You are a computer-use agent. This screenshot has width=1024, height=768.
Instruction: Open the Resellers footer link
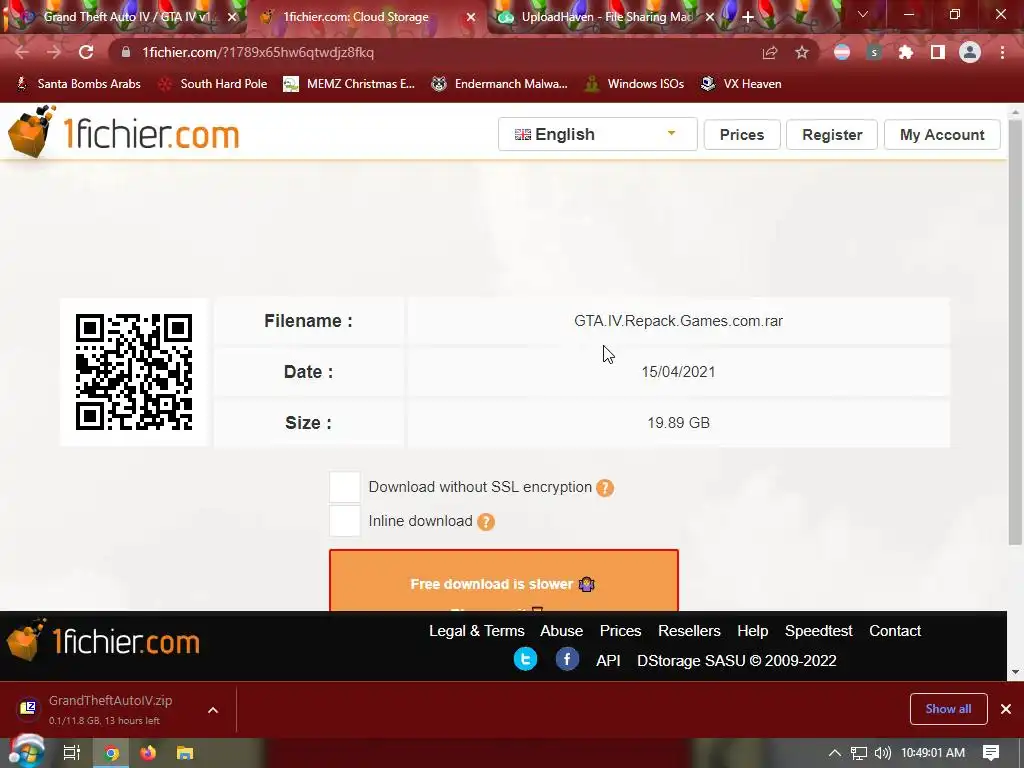[x=689, y=631]
